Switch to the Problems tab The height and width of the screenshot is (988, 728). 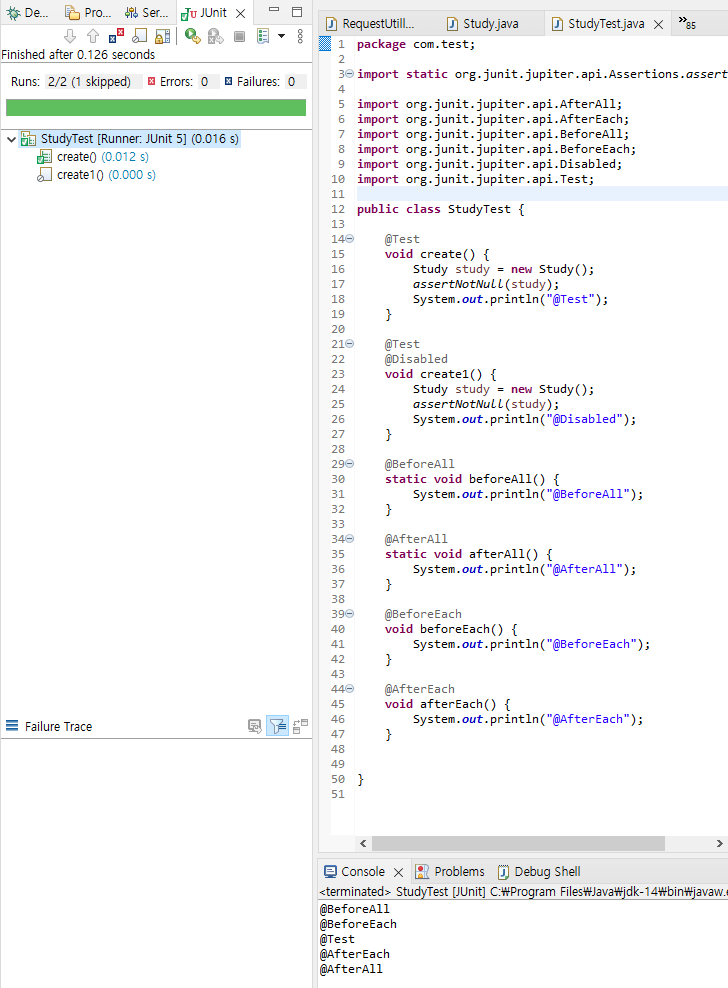coord(450,872)
